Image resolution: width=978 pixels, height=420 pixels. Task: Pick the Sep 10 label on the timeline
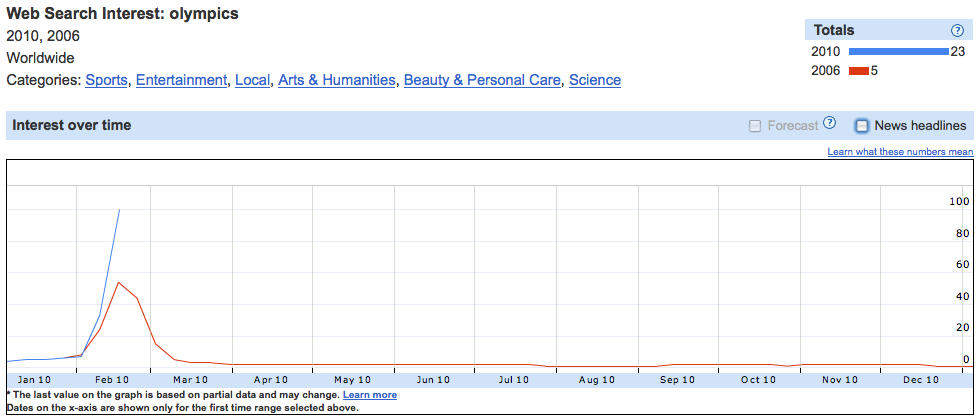(677, 380)
